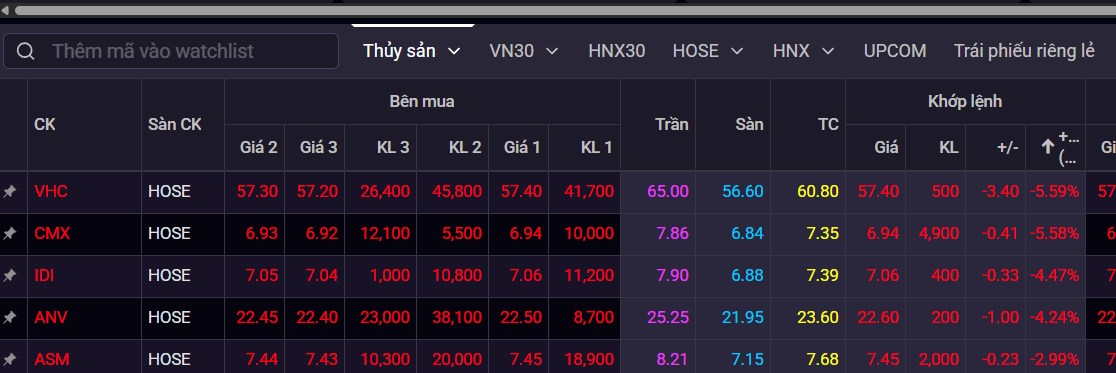Screen dimensions: 1116x373
Task: Click ANV reference price 23.60
Action: [818, 317]
